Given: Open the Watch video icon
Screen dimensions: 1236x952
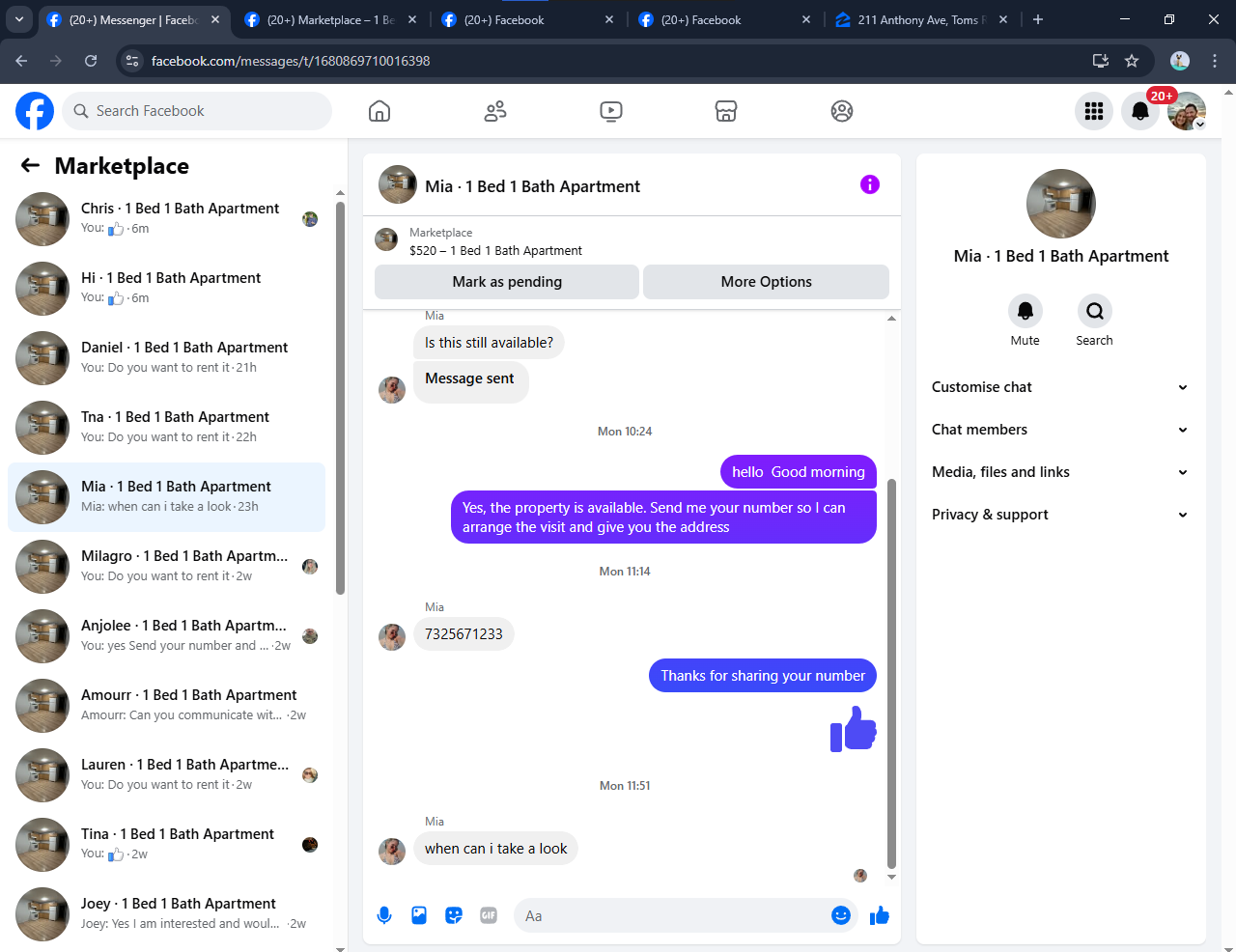Looking at the screenshot, I should (611, 111).
